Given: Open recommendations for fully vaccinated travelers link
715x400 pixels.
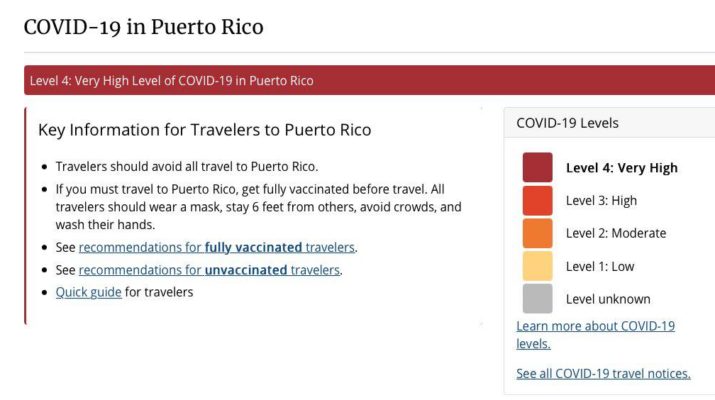Looking at the screenshot, I should click(x=217, y=247).
